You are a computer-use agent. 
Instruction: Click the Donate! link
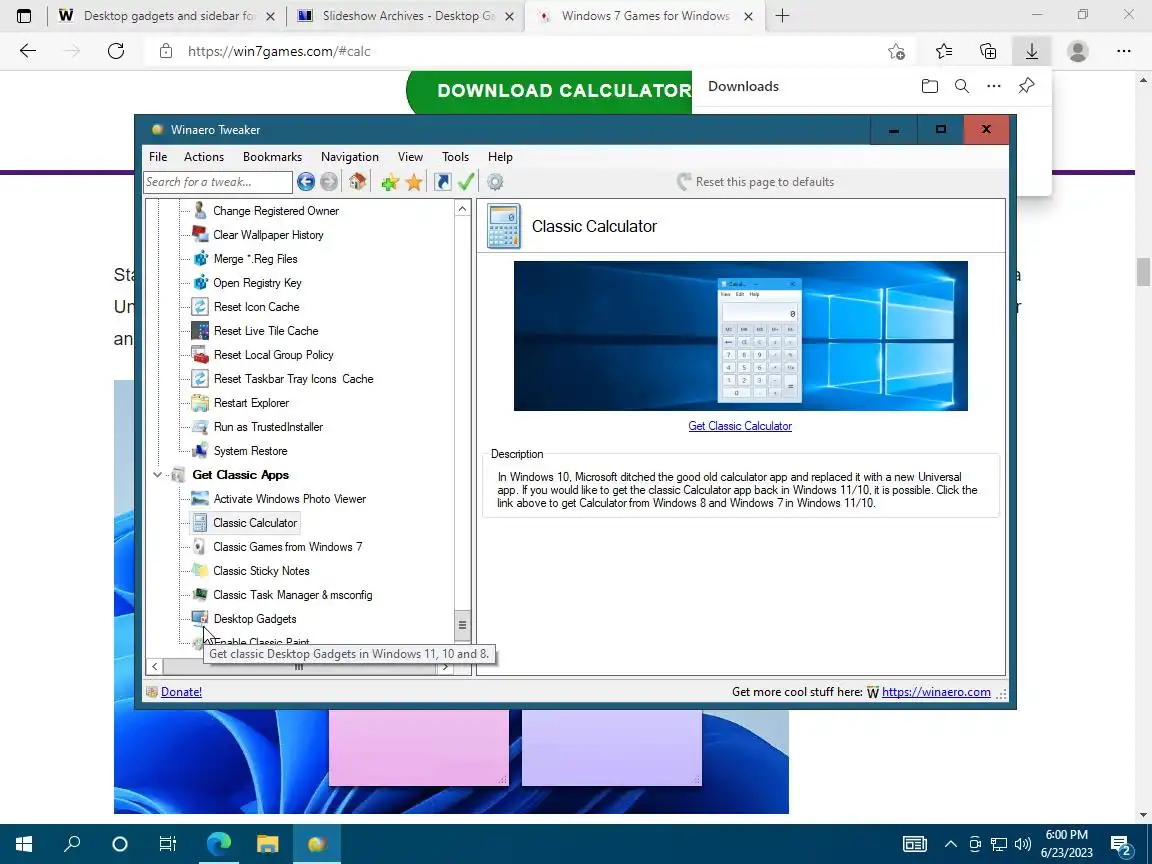pos(181,692)
